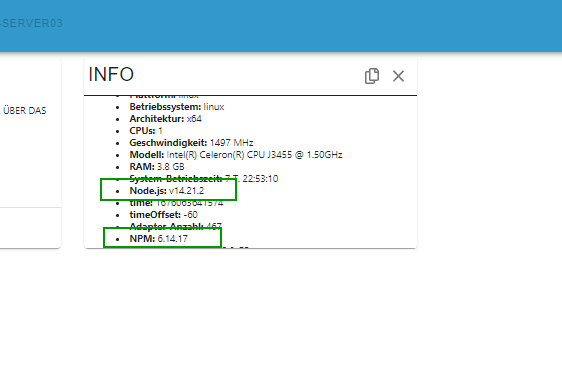Select the 'System-Betriebszeit' uptime line
Screen dimensions: 562x388
tap(203, 178)
